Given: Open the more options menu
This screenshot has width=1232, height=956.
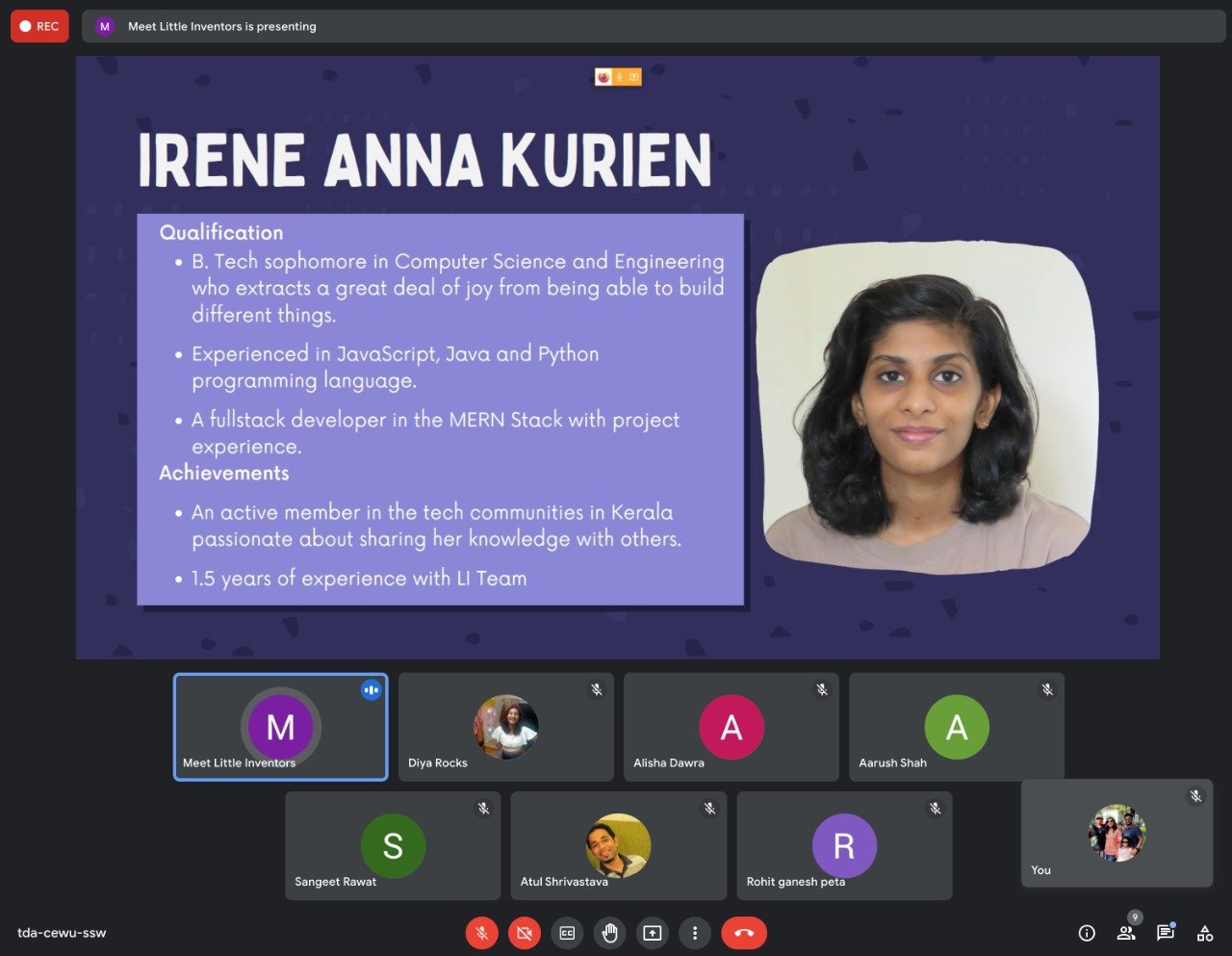Looking at the screenshot, I should 694,933.
